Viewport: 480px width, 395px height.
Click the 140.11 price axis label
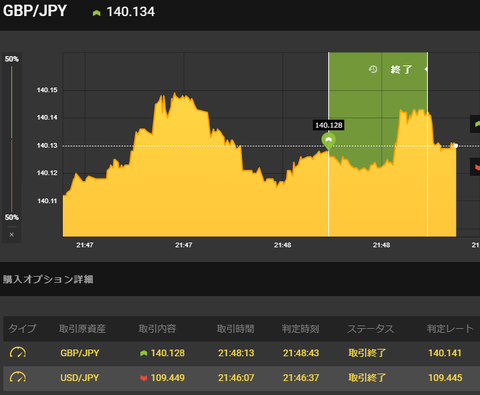(47, 201)
